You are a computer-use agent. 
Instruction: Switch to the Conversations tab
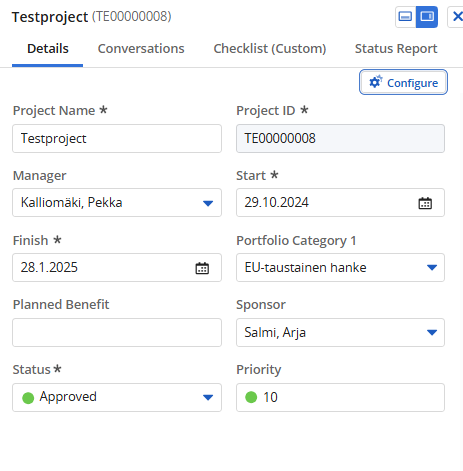141,49
